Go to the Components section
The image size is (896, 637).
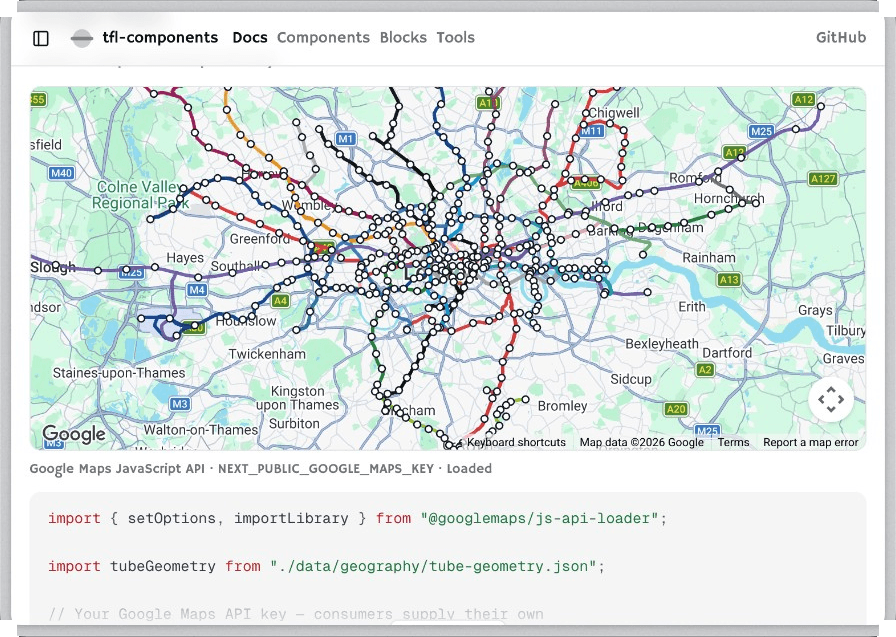point(323,38)
